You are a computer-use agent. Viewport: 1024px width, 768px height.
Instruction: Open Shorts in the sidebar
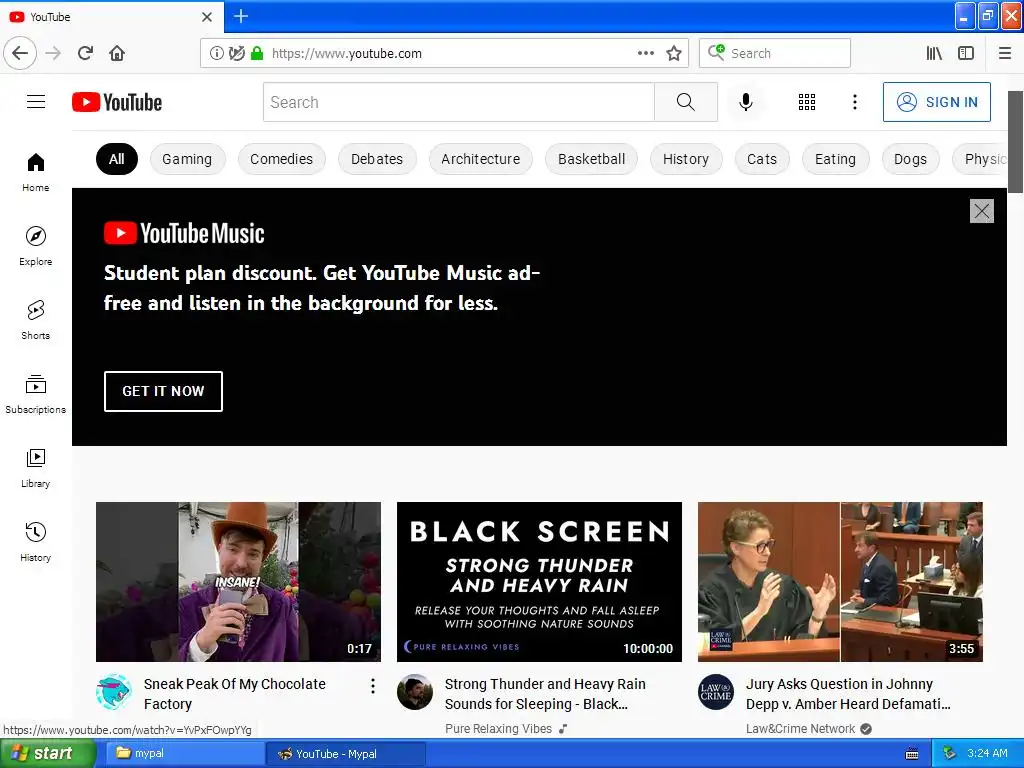coord(36,320)
